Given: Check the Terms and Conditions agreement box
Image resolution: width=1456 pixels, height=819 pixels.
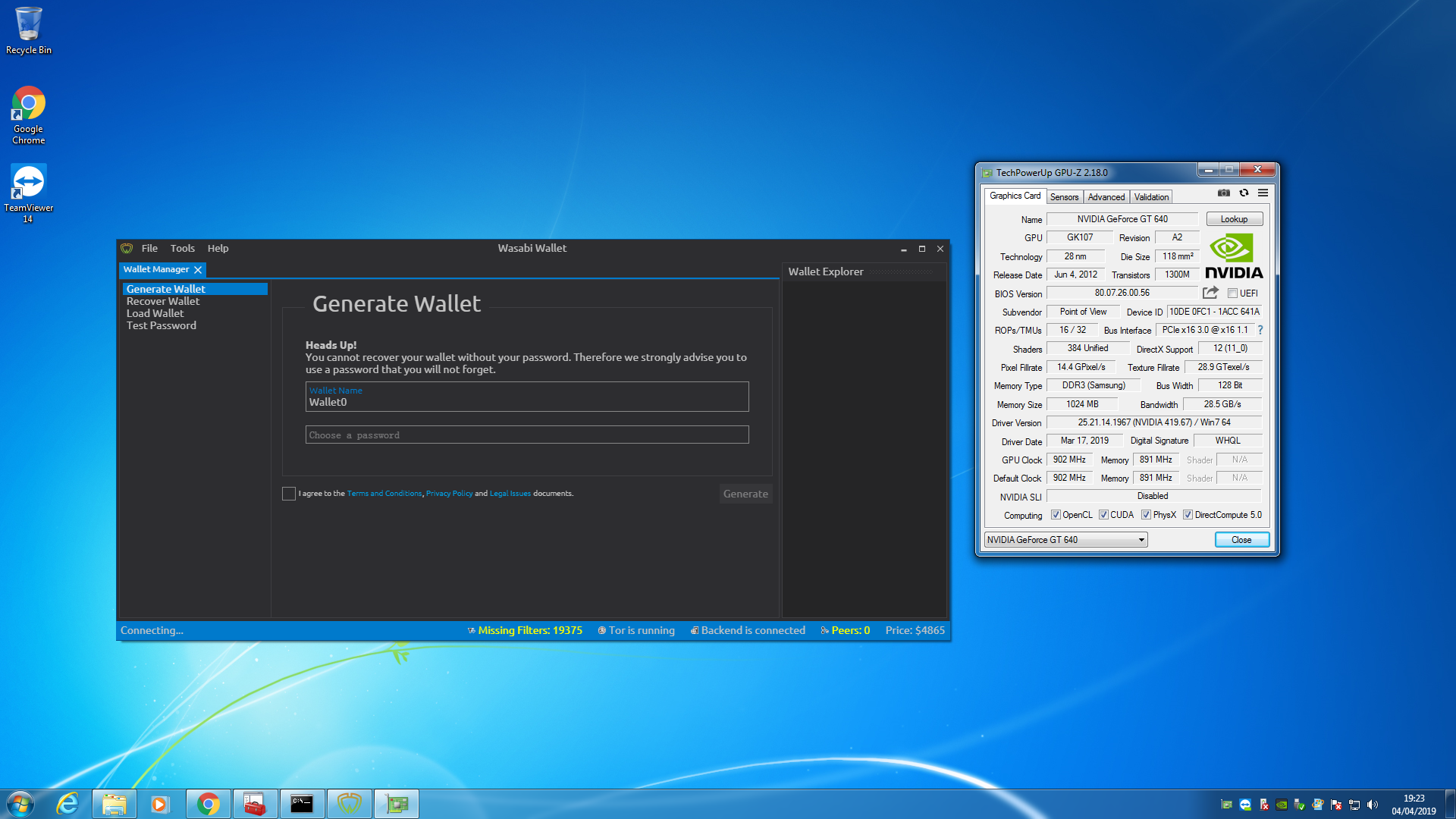Looking at the screenshot, I should point(289,494).
